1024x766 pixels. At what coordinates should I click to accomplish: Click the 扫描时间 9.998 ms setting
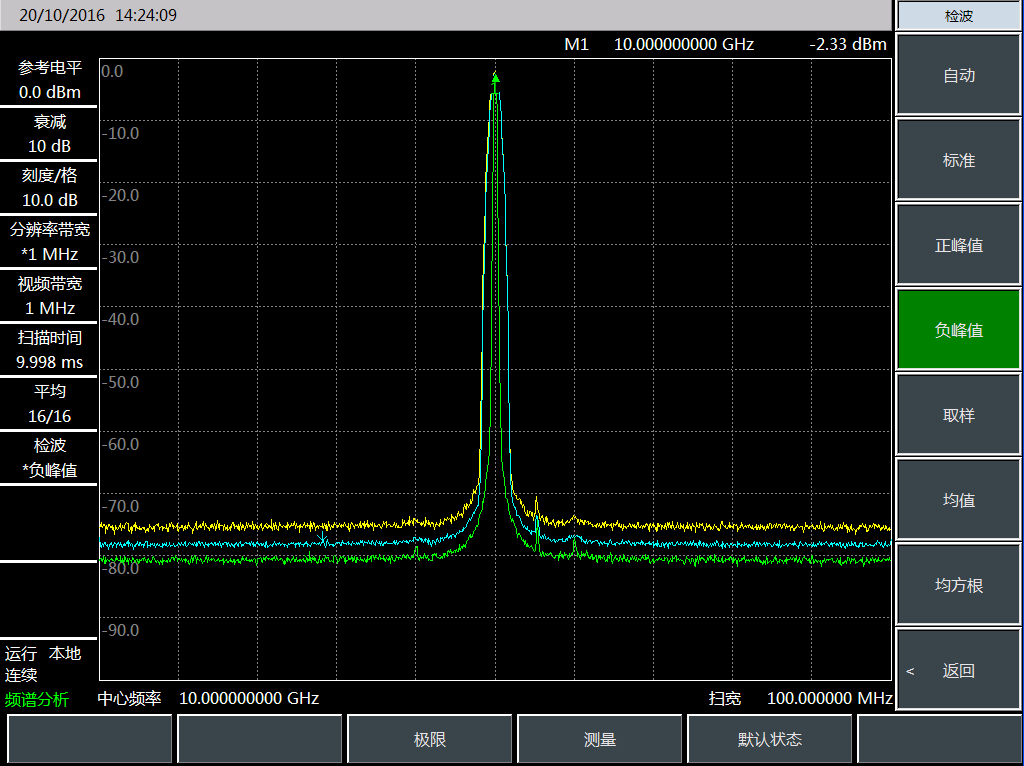(x=49, y=350)
